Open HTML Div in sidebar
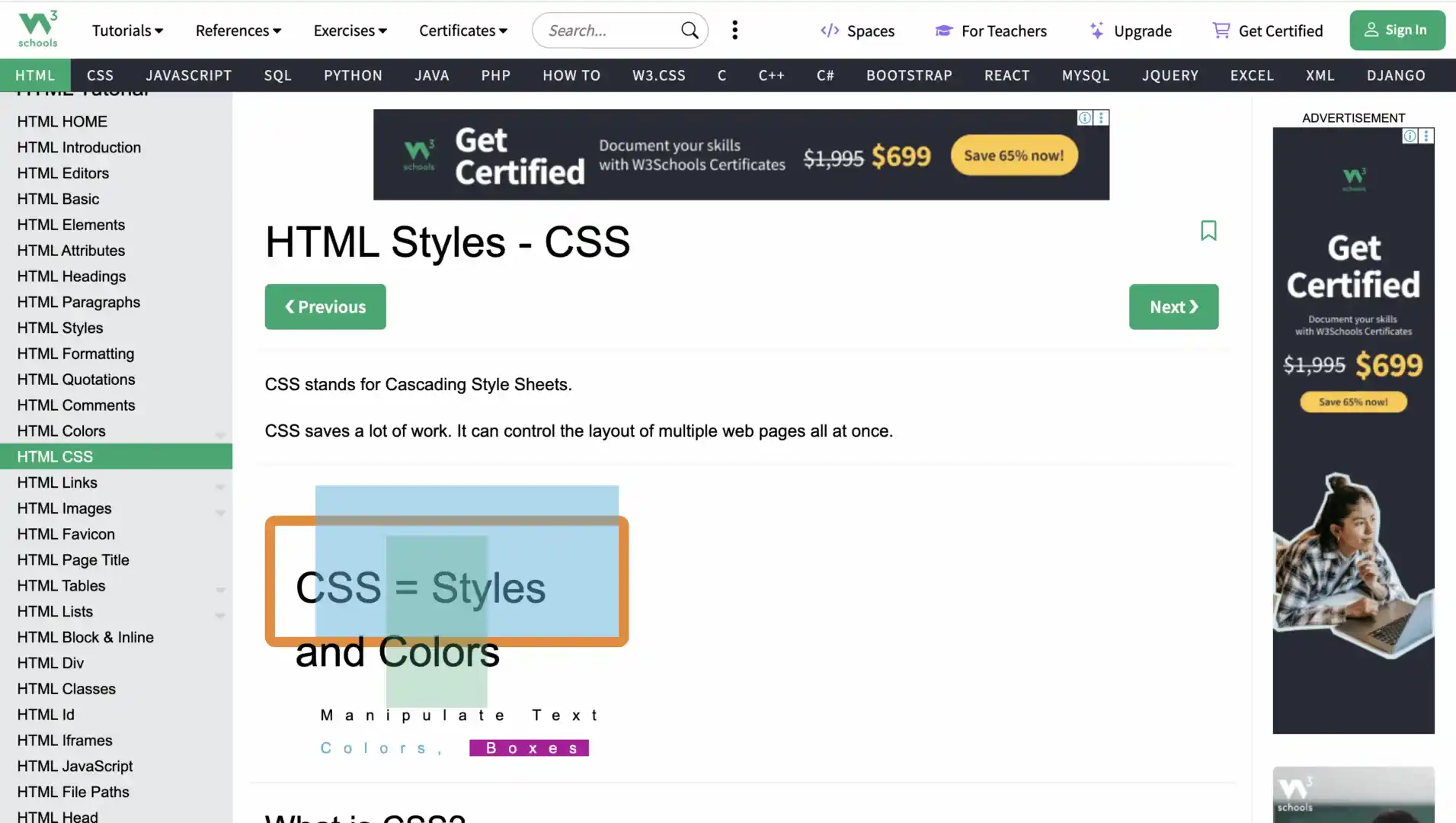Image resolution: width=1456 pixels, height=823 pixels. click(116, 664)
